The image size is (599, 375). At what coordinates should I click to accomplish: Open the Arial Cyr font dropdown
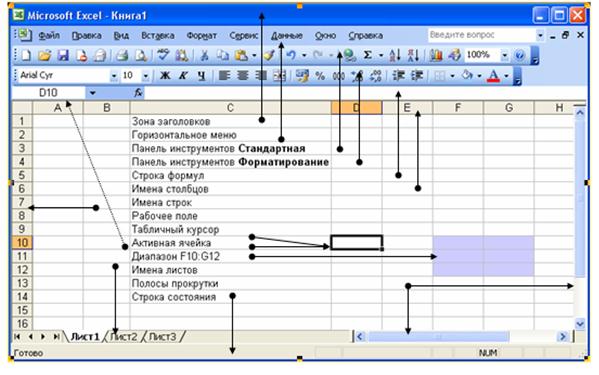pos(113,76)
